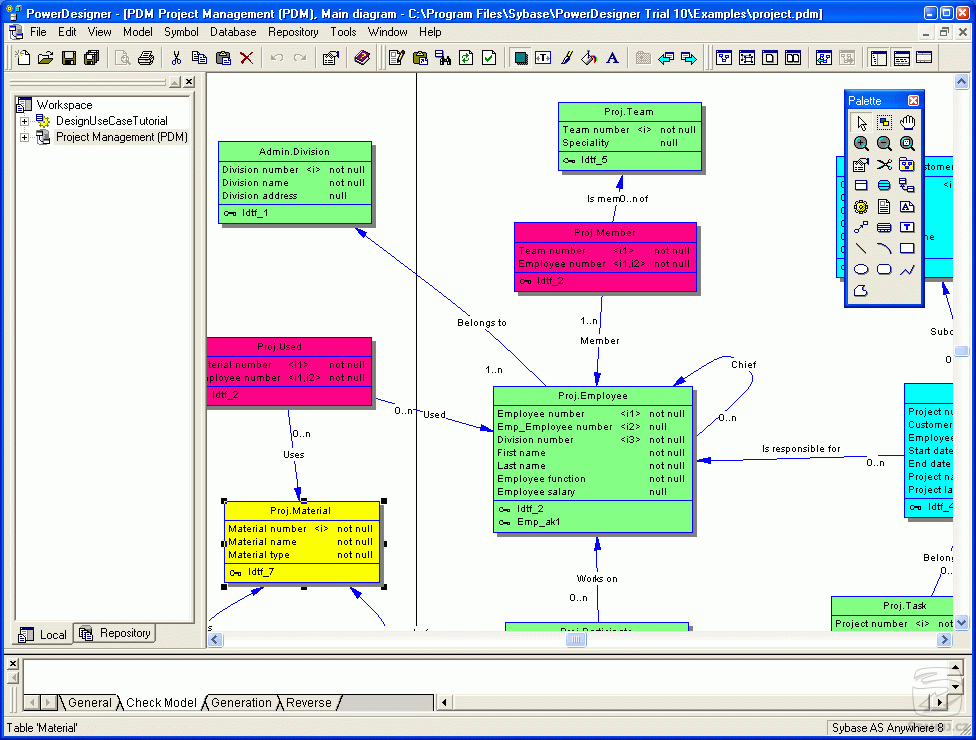Switch to the Repository browser tab
This screenshot has height=740, width=976.
coord(115,633)
